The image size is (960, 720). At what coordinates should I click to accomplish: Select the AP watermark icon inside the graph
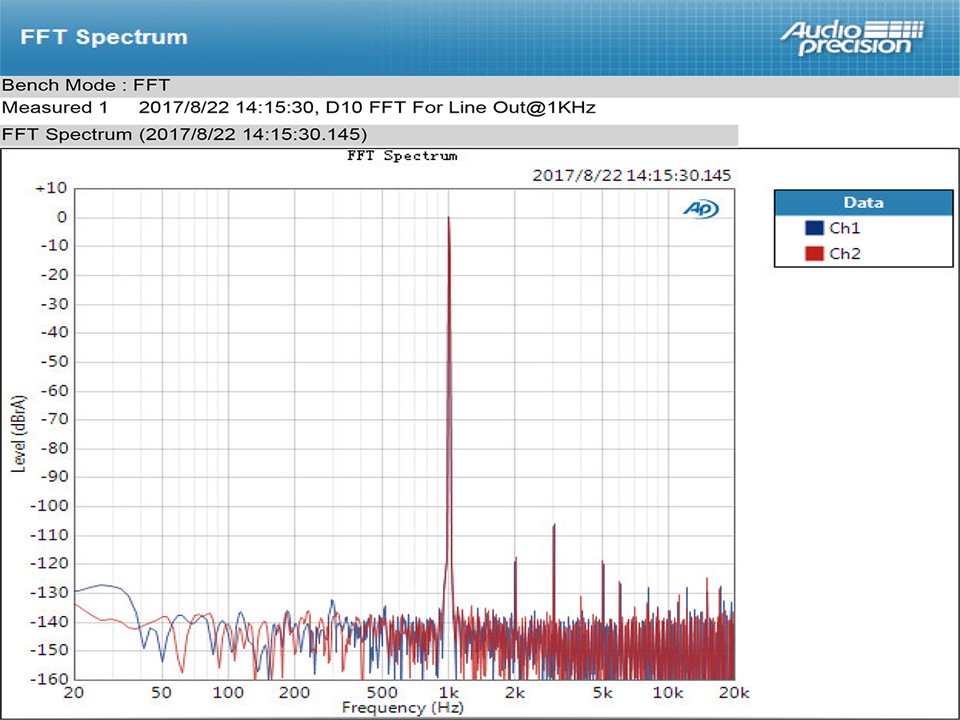pos(701,208)
